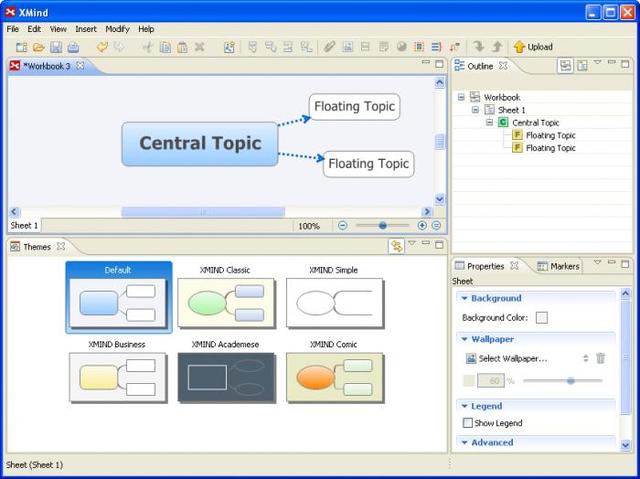Apply the XMIND Academese theme

[226, 372]
